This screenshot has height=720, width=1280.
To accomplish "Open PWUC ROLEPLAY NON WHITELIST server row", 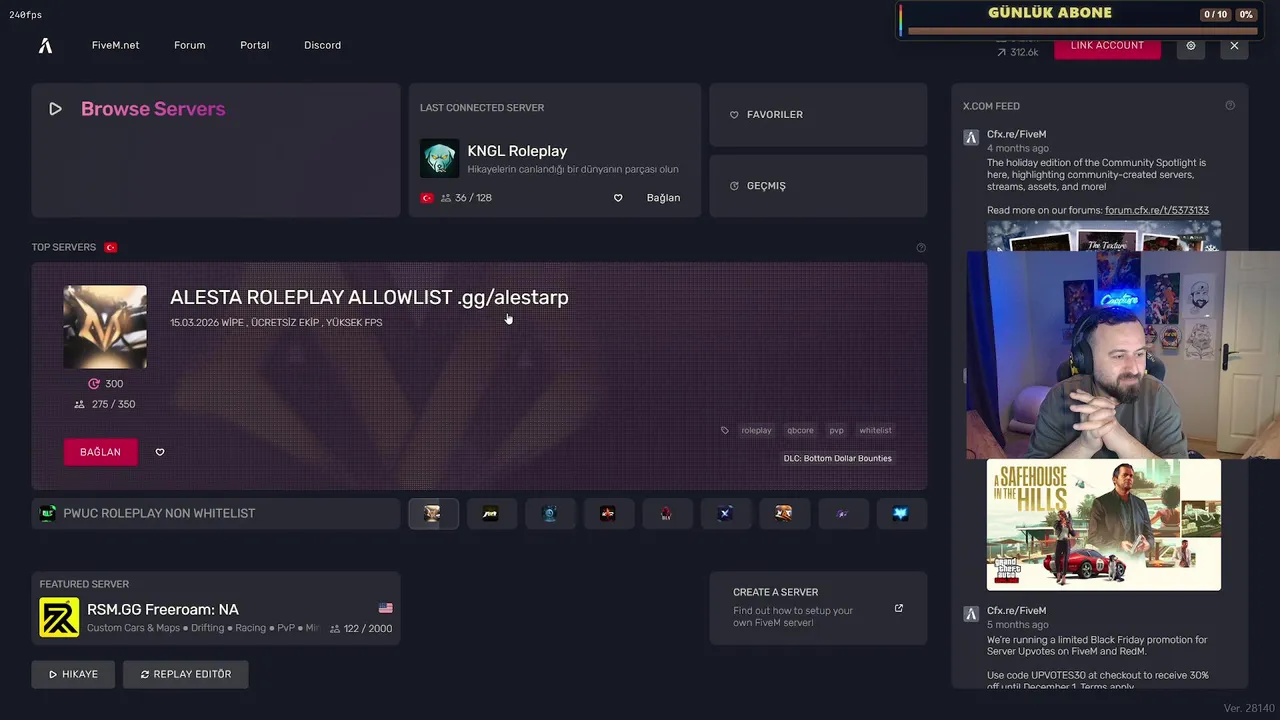I will click(x=216, y=514).
